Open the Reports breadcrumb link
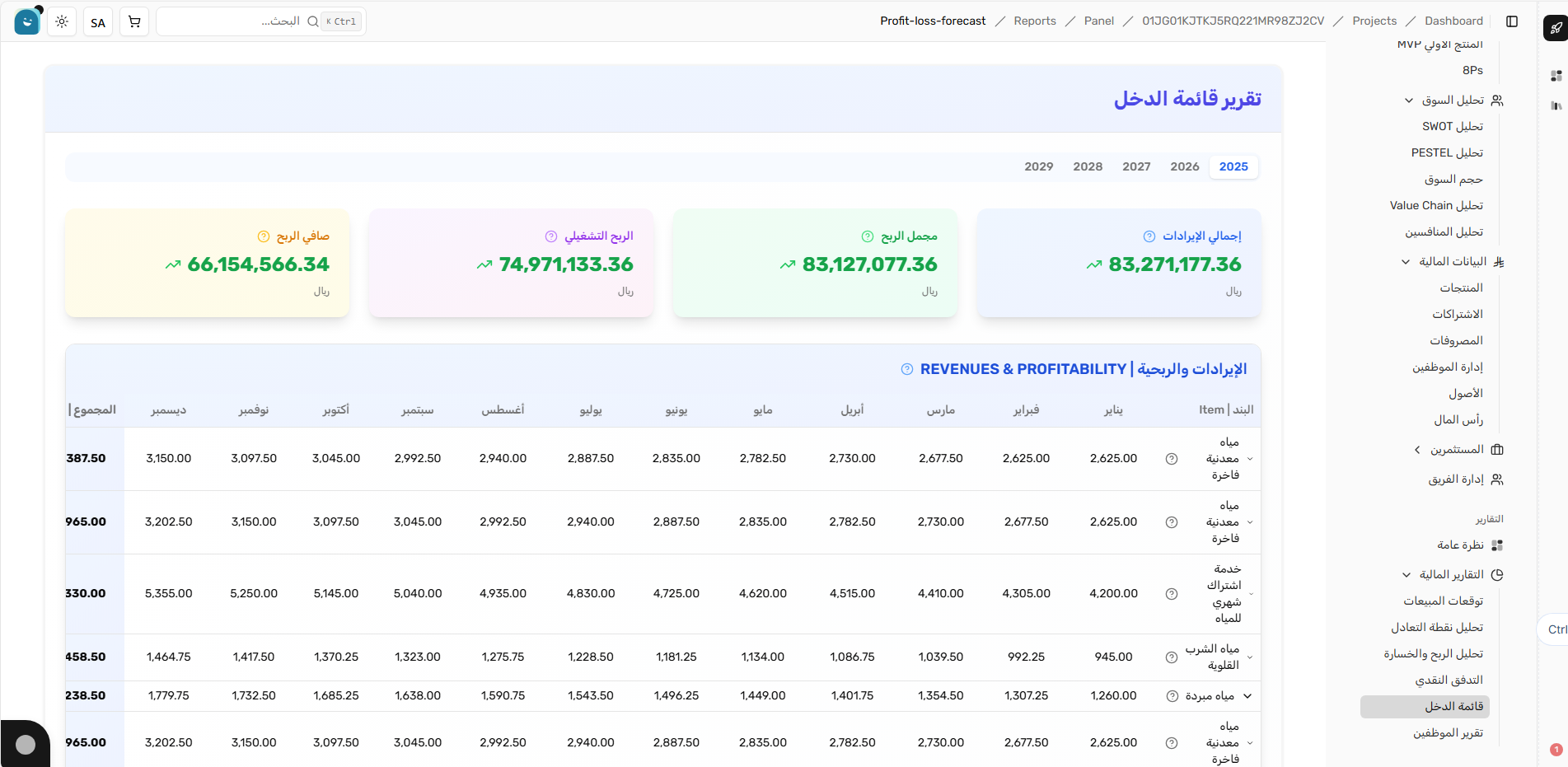Image resolution: width=1568 pixels, height=767 pixels. coord(1034,21)
